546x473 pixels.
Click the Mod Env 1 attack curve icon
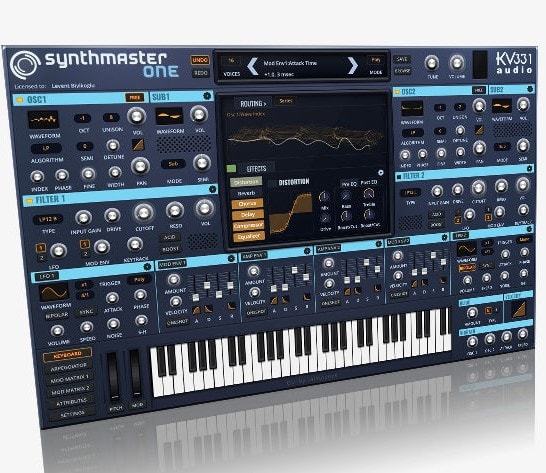pyautogui.click(x=196, y=310)
